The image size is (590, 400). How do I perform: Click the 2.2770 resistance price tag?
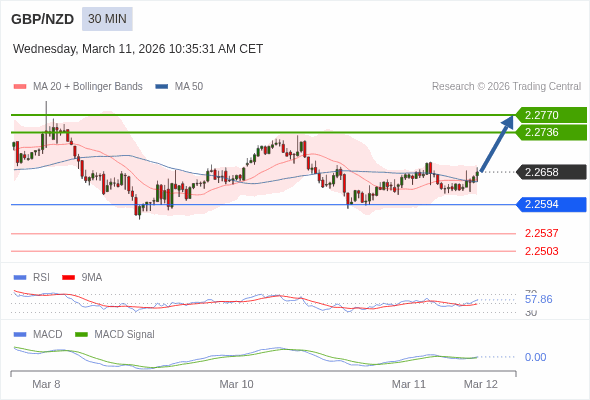(x=551, y=115)
